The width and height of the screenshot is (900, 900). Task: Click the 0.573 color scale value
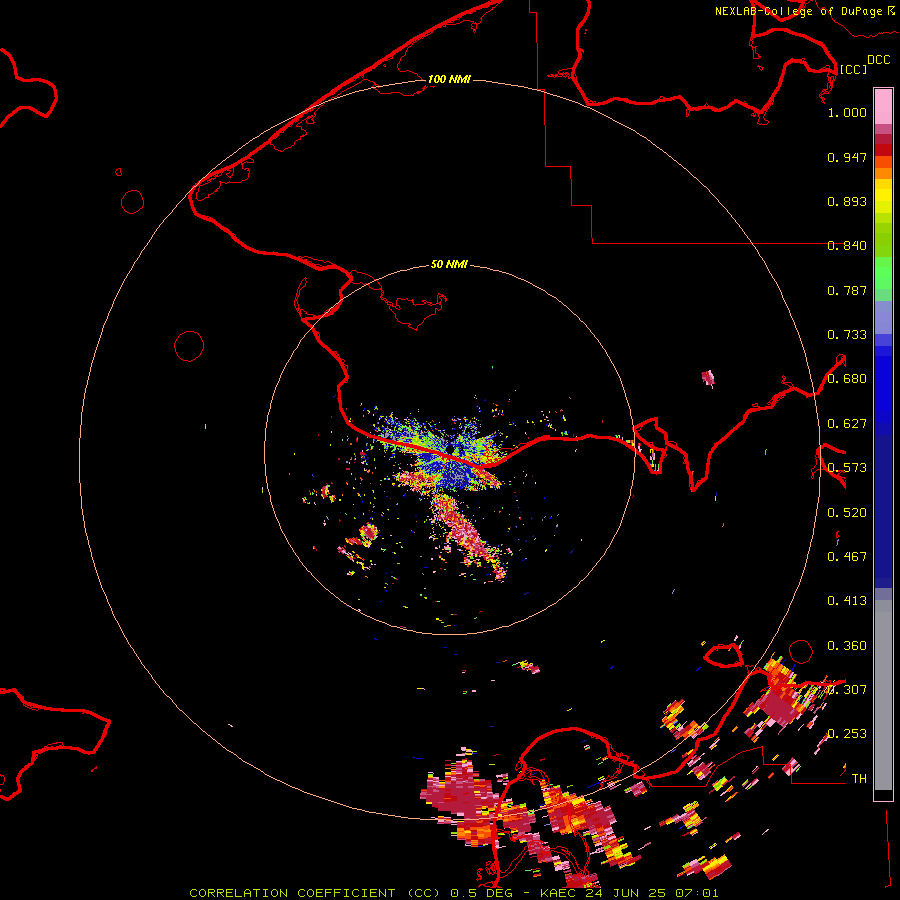click(847, 468)
